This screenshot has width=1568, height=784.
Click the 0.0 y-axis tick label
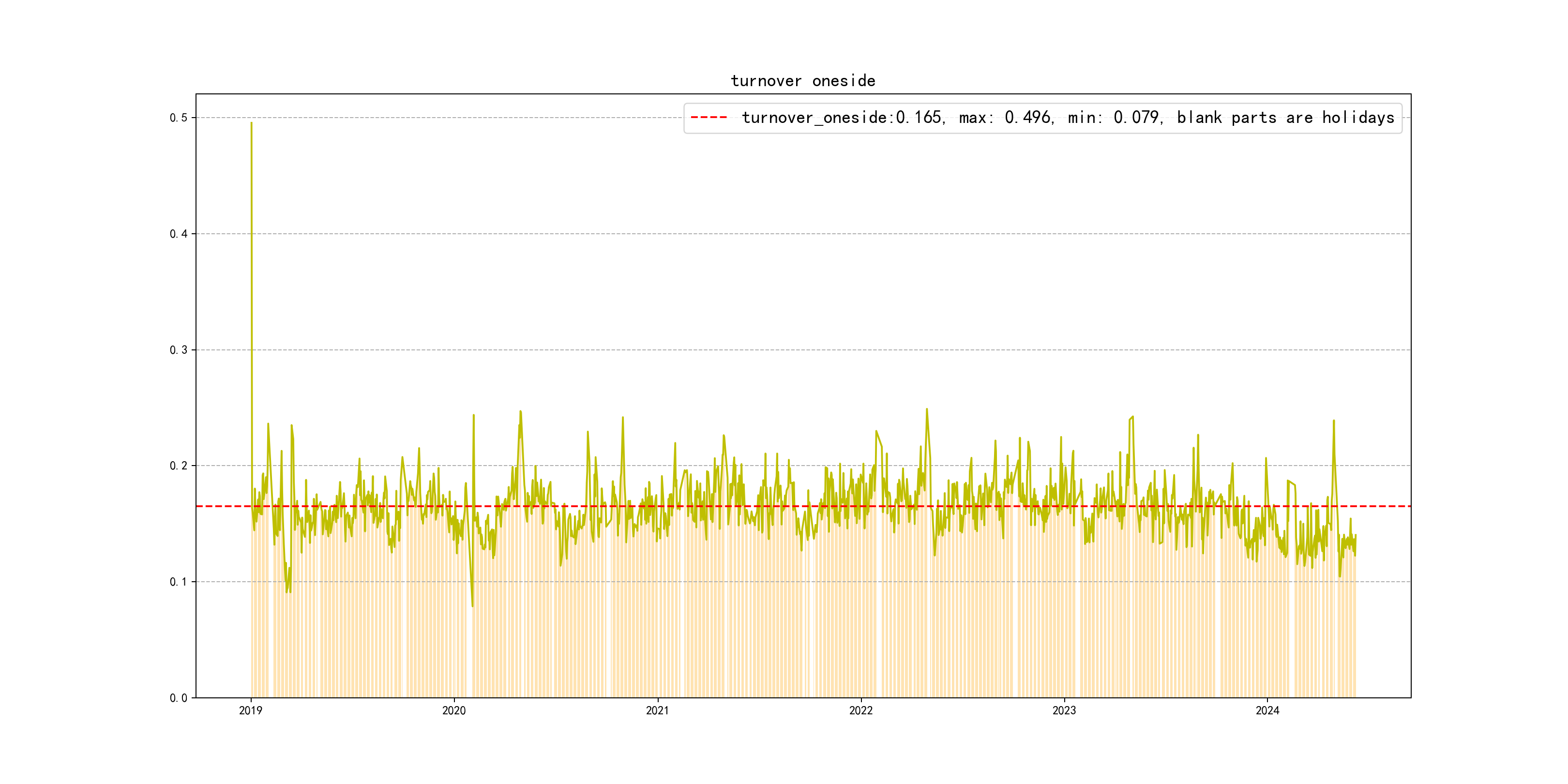(x=179, y=698)
